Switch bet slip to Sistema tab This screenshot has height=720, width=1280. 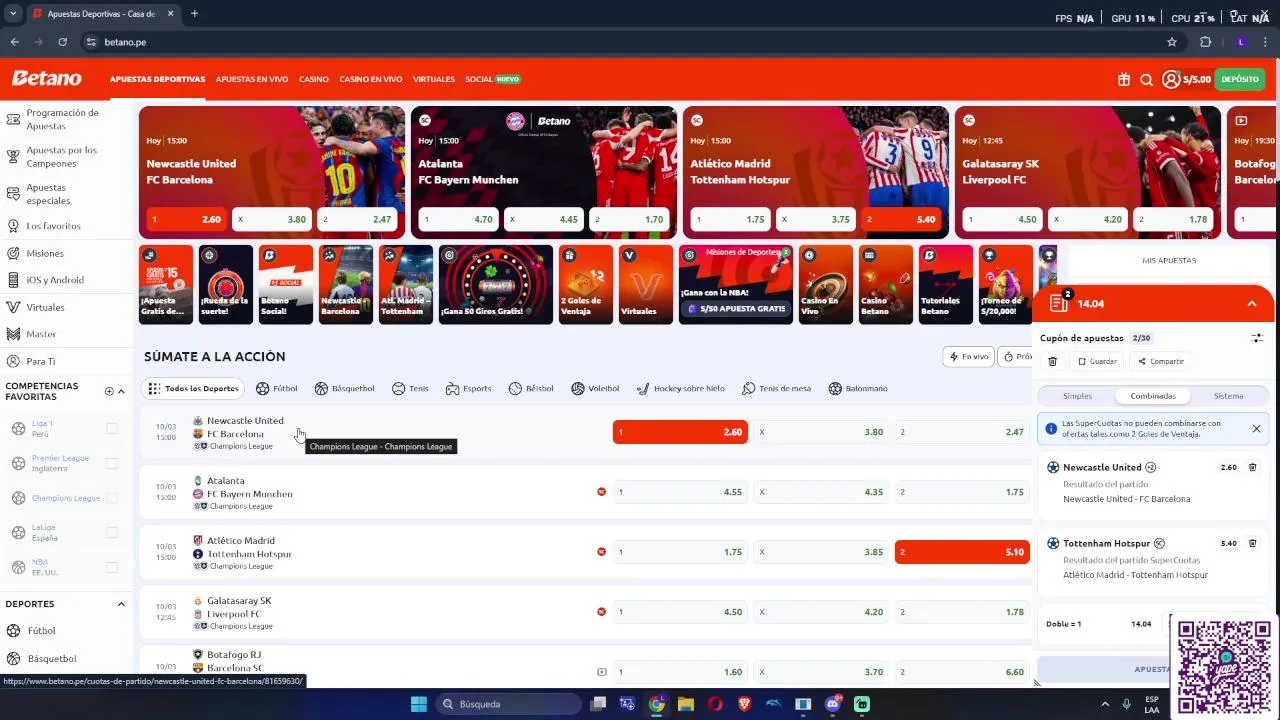click(x=1228, y=396)
